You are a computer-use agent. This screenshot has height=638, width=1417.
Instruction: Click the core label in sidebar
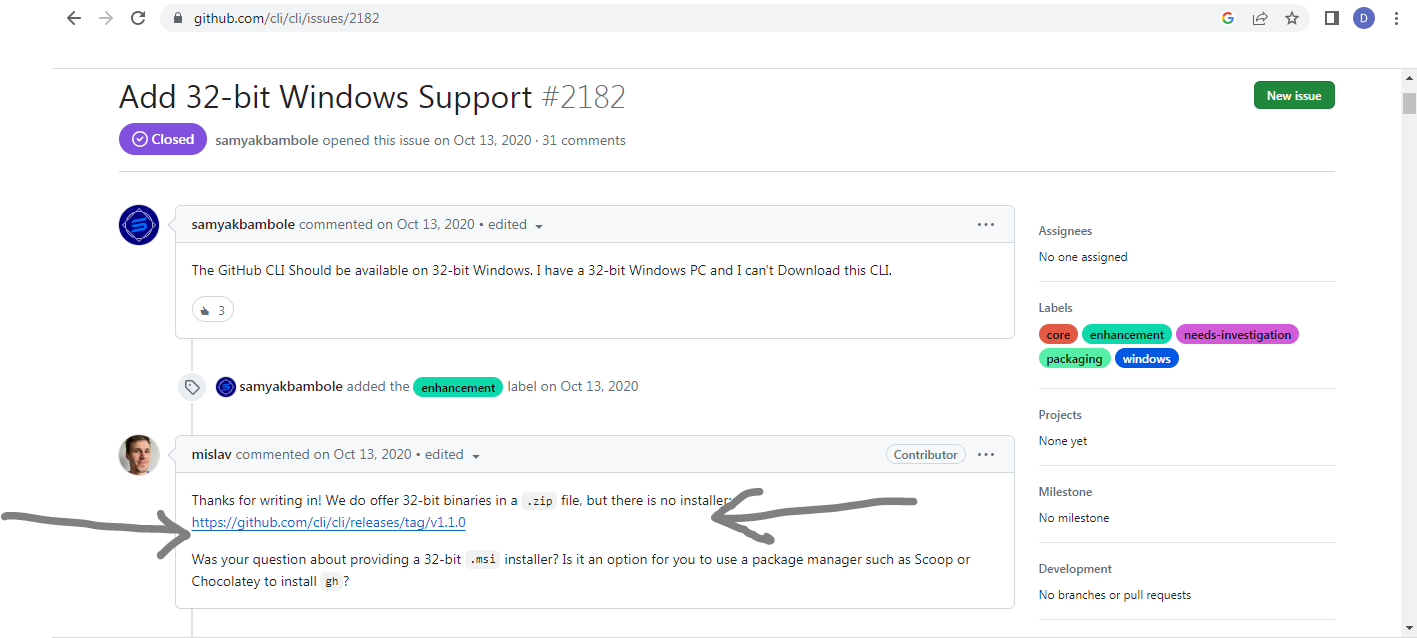(x=1058, y=335)
